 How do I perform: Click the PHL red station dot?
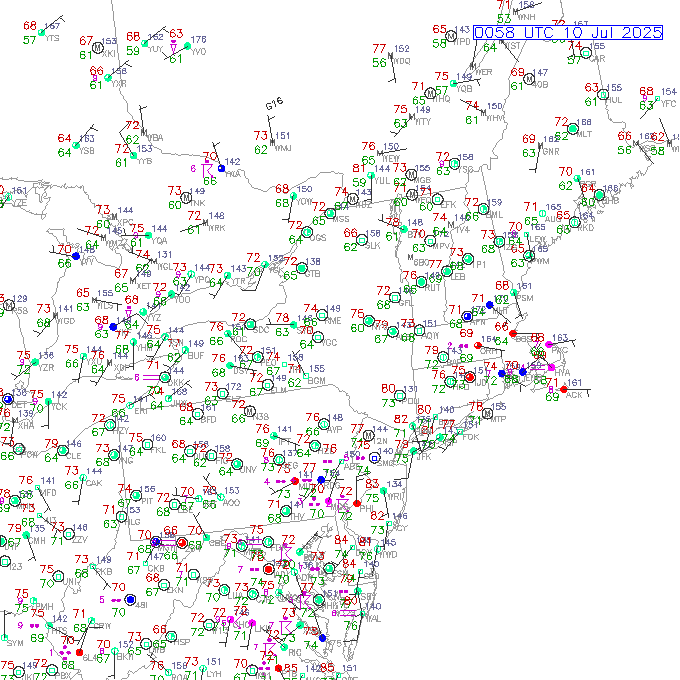coord(356,503)
